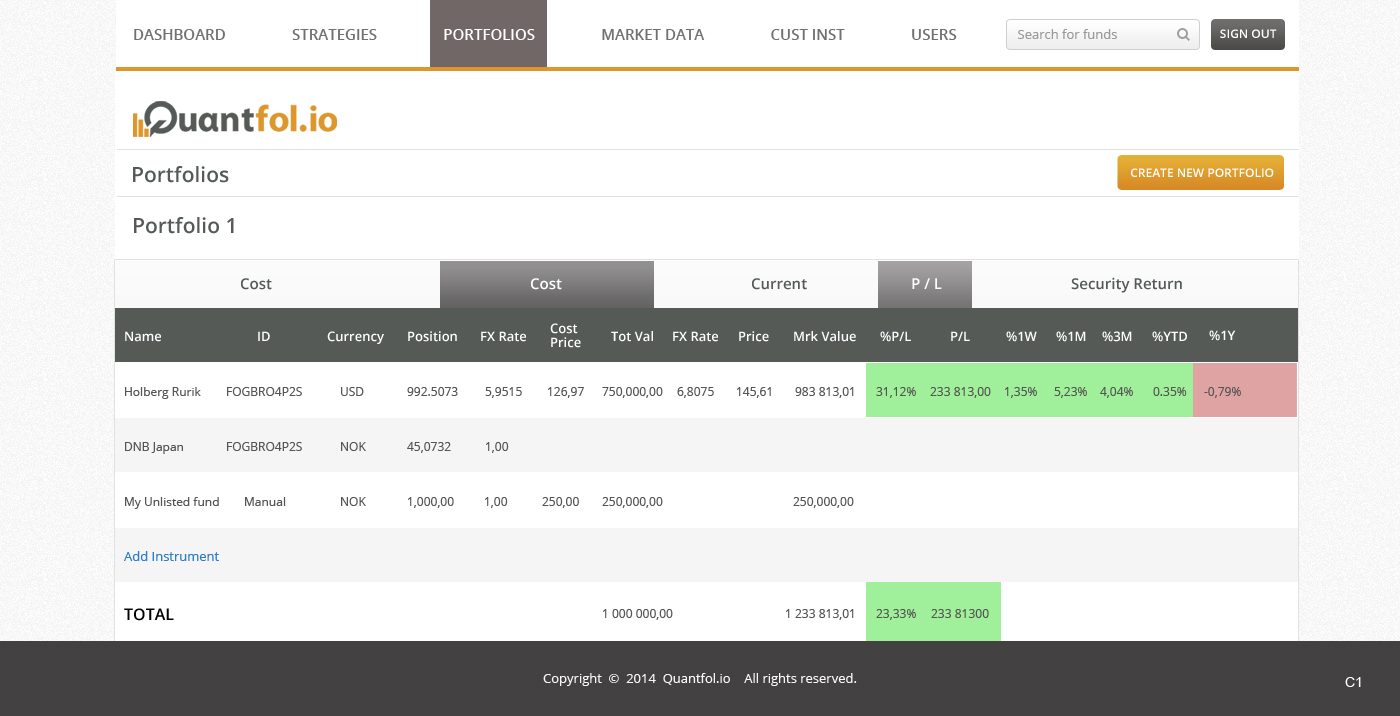Click price 145,61 cell
The image size is (1400, 716).
754,391
